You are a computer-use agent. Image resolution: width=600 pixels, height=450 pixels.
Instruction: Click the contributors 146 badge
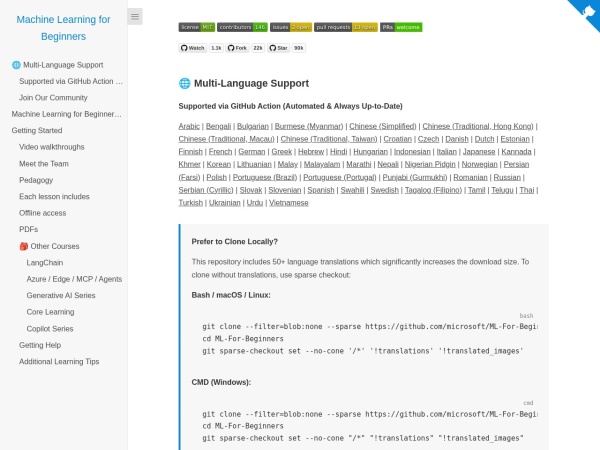pyautogui.click(x=242, y=27)
